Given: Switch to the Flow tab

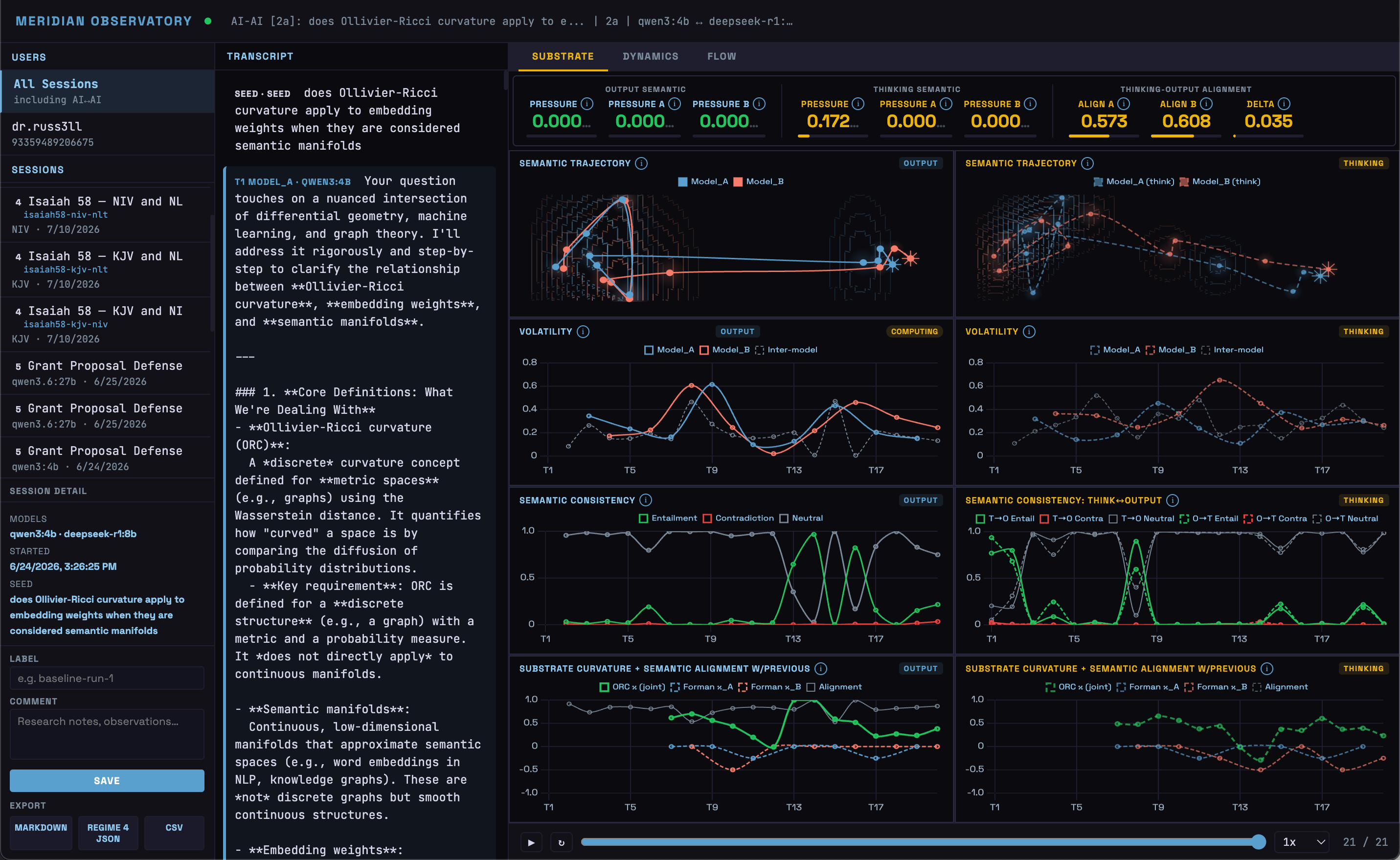Looking at the screenshot, I should tap(721, 56).
